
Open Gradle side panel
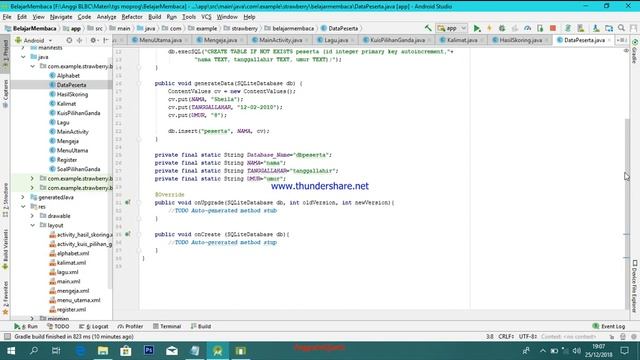(635, 51)
